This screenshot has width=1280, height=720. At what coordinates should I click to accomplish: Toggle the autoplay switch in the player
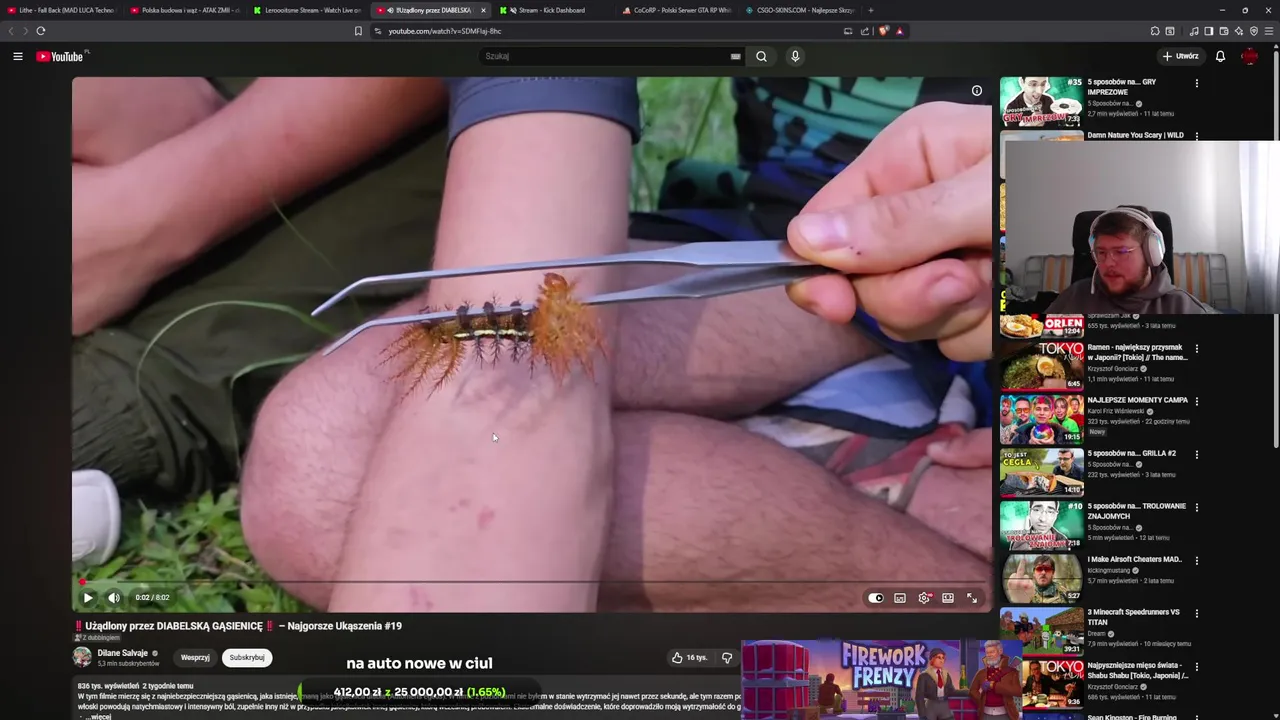876,598
